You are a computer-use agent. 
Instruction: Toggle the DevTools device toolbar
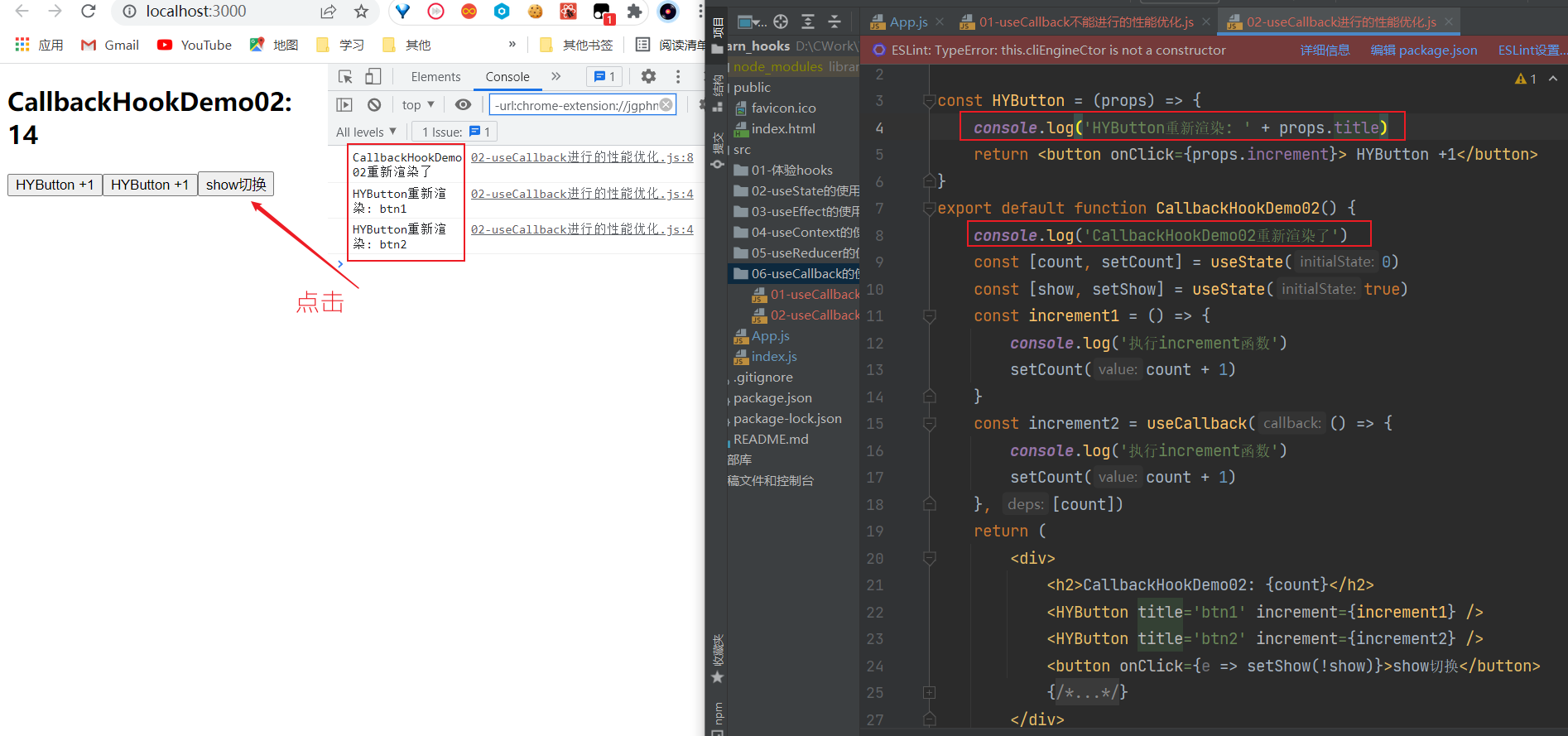373,76
